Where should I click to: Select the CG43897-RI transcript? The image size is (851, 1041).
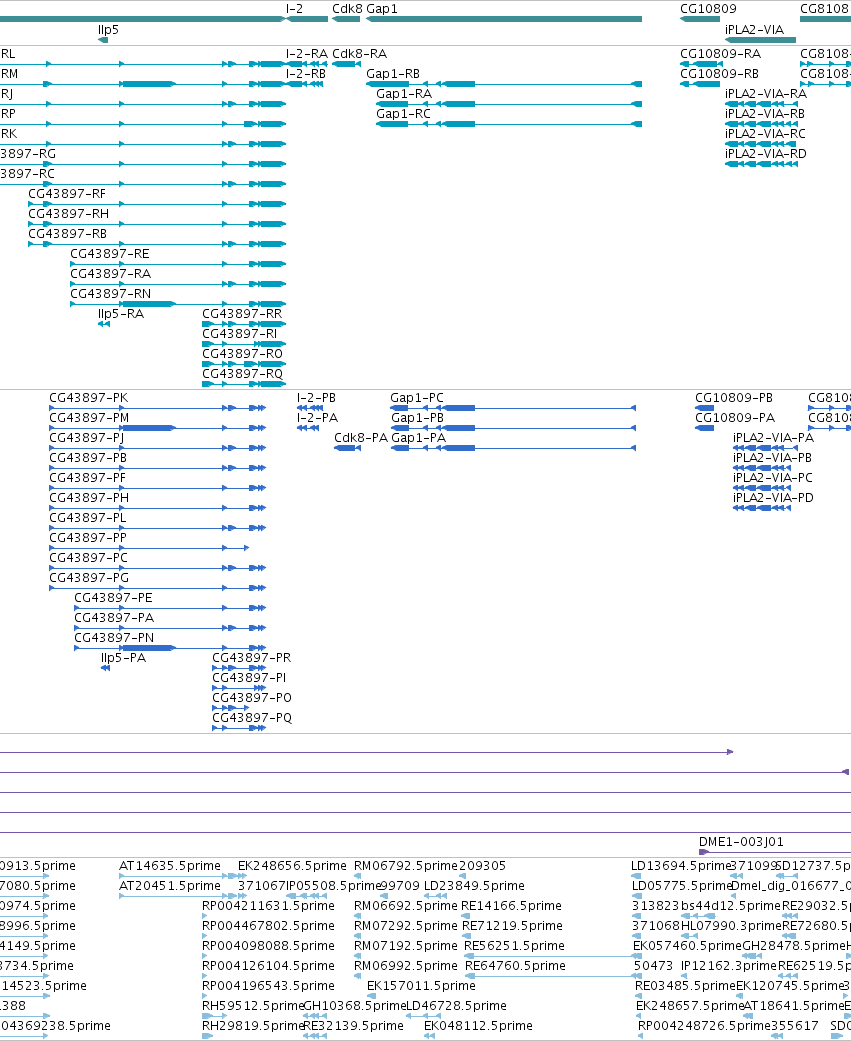point(244,344)
